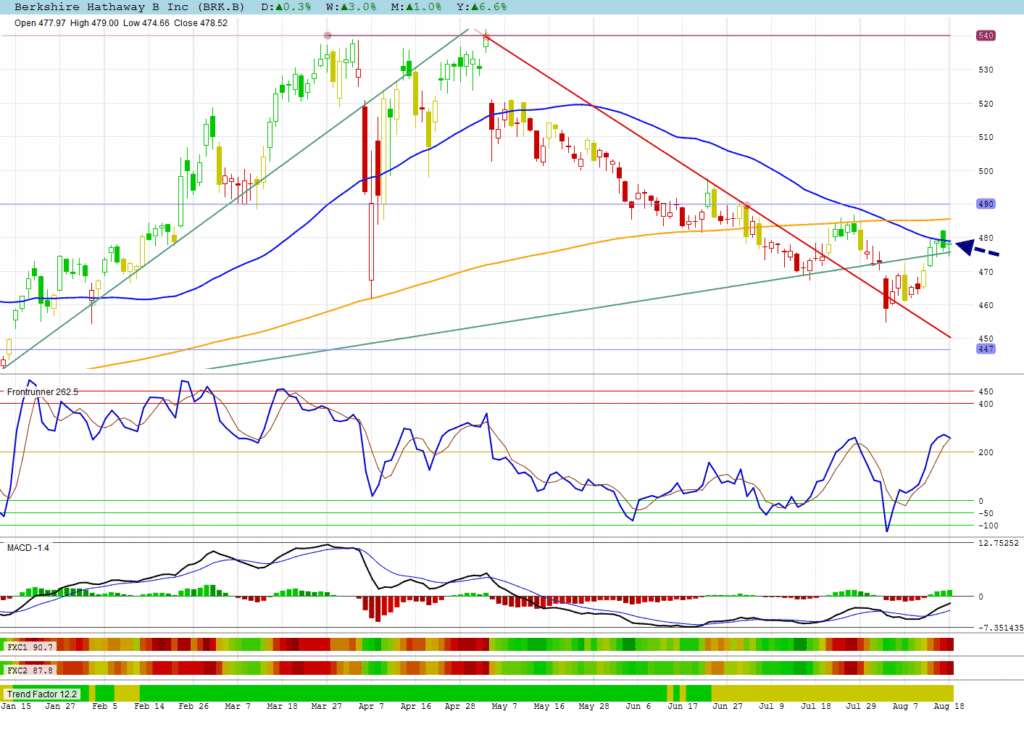This screenshot has height=735, width=1024.
Task: Click the Apr 16 date label
Action: (x=415, y=706)
